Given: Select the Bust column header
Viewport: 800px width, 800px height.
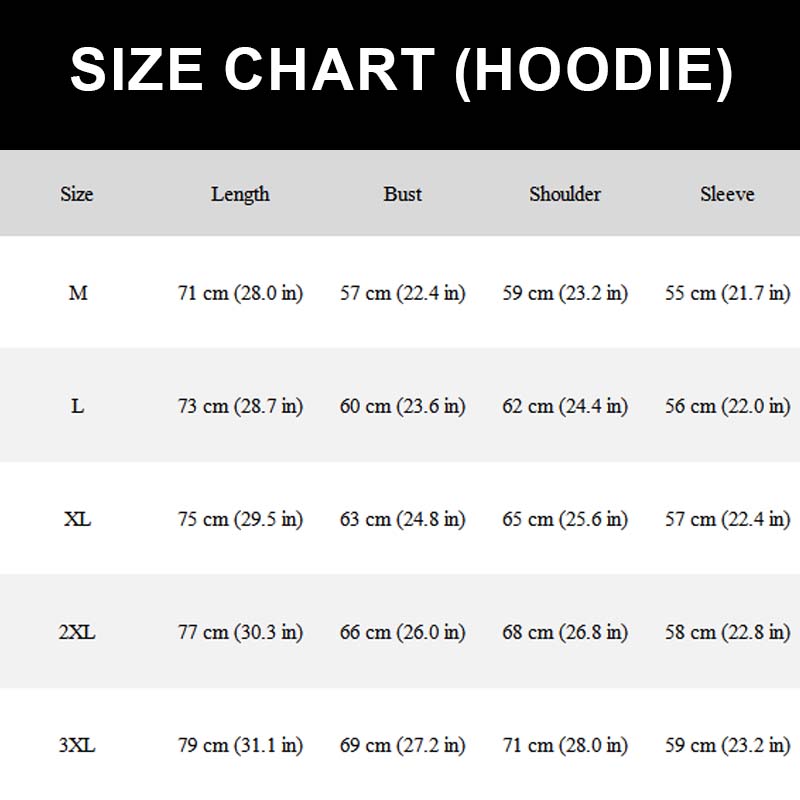Looking at the screenshot, I should click(403, 194).
